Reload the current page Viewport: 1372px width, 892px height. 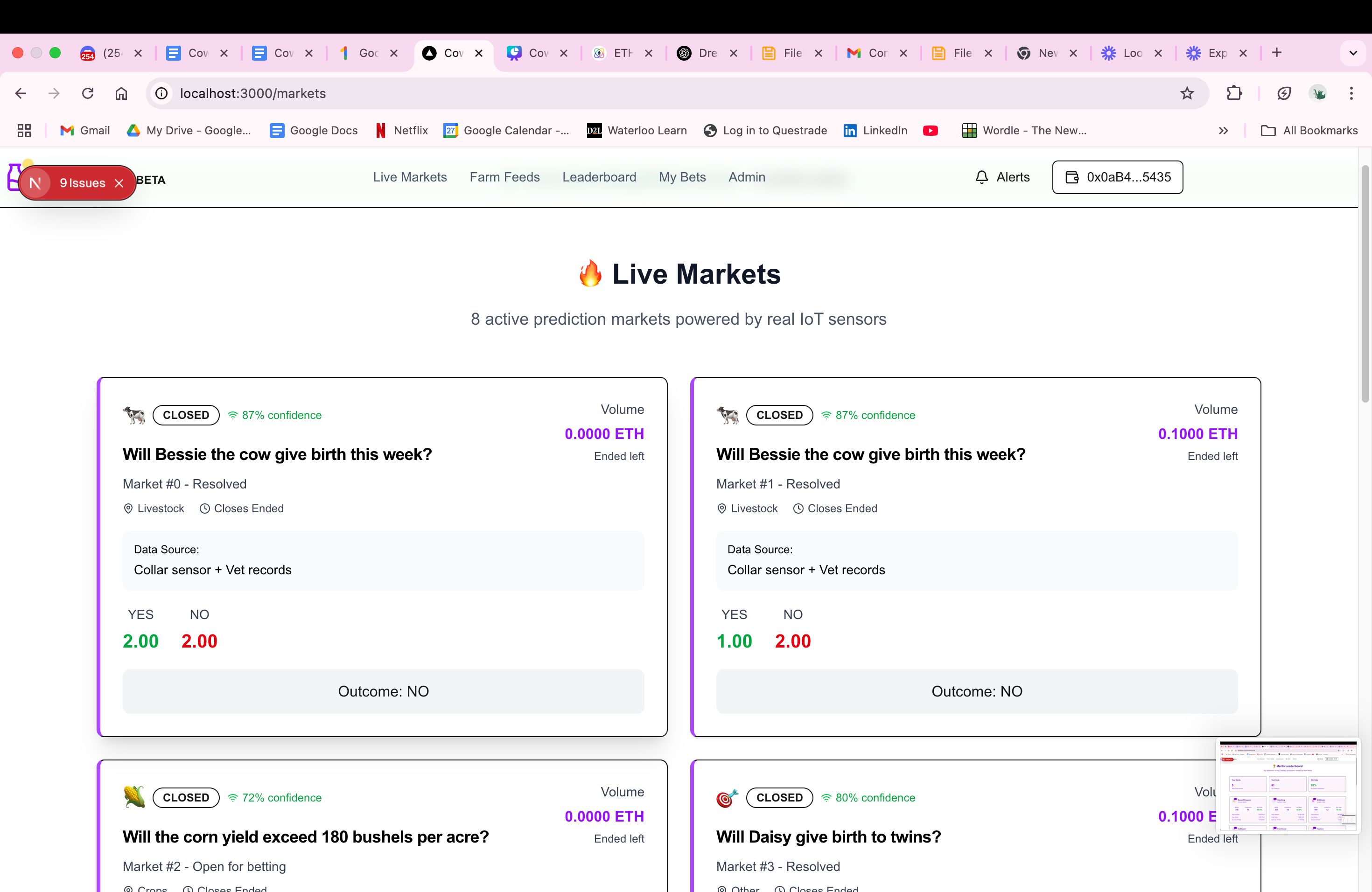(x=88, y=93)
